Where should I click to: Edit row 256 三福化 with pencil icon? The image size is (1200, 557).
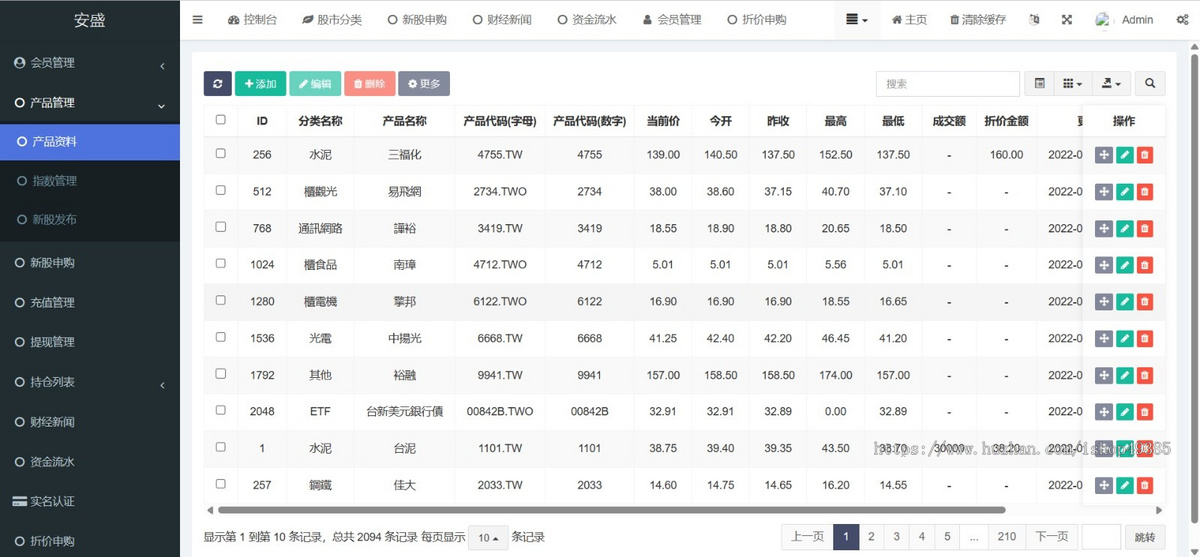(1124, 154)
